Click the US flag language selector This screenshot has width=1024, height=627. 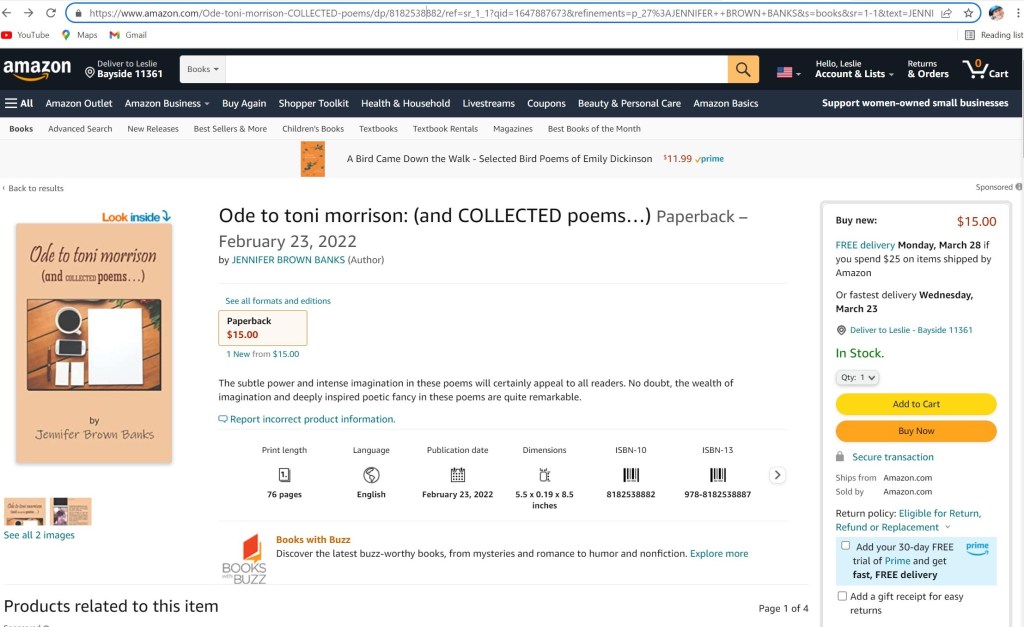point(787,72)
